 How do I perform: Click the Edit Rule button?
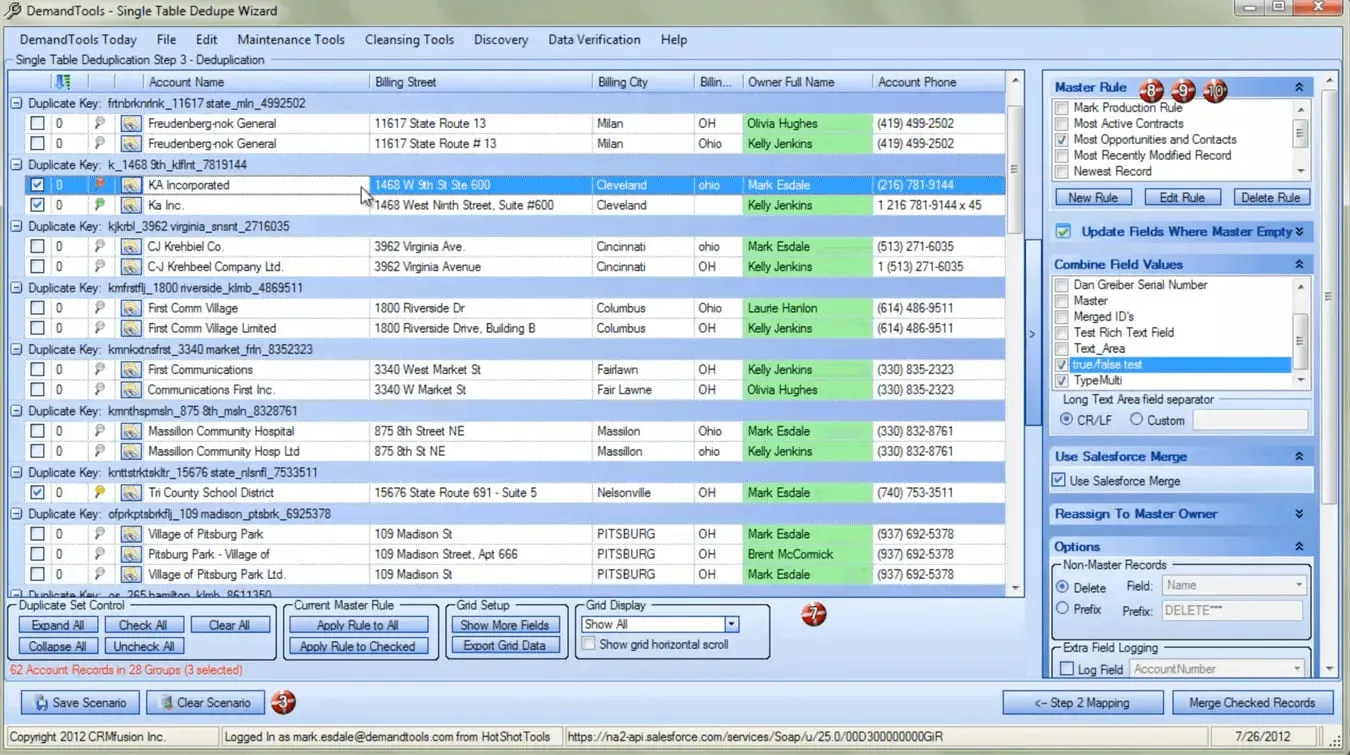click(1182, 197)
